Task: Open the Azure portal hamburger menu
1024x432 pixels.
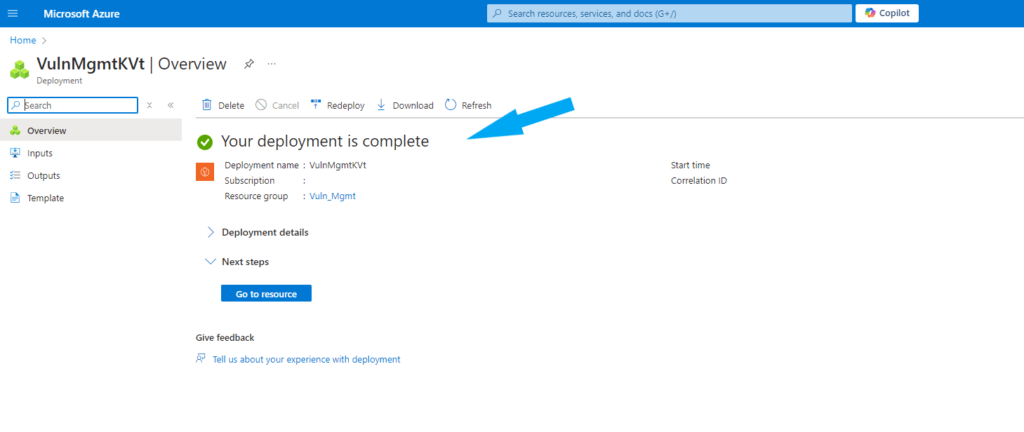Action: tap(12, 13)
